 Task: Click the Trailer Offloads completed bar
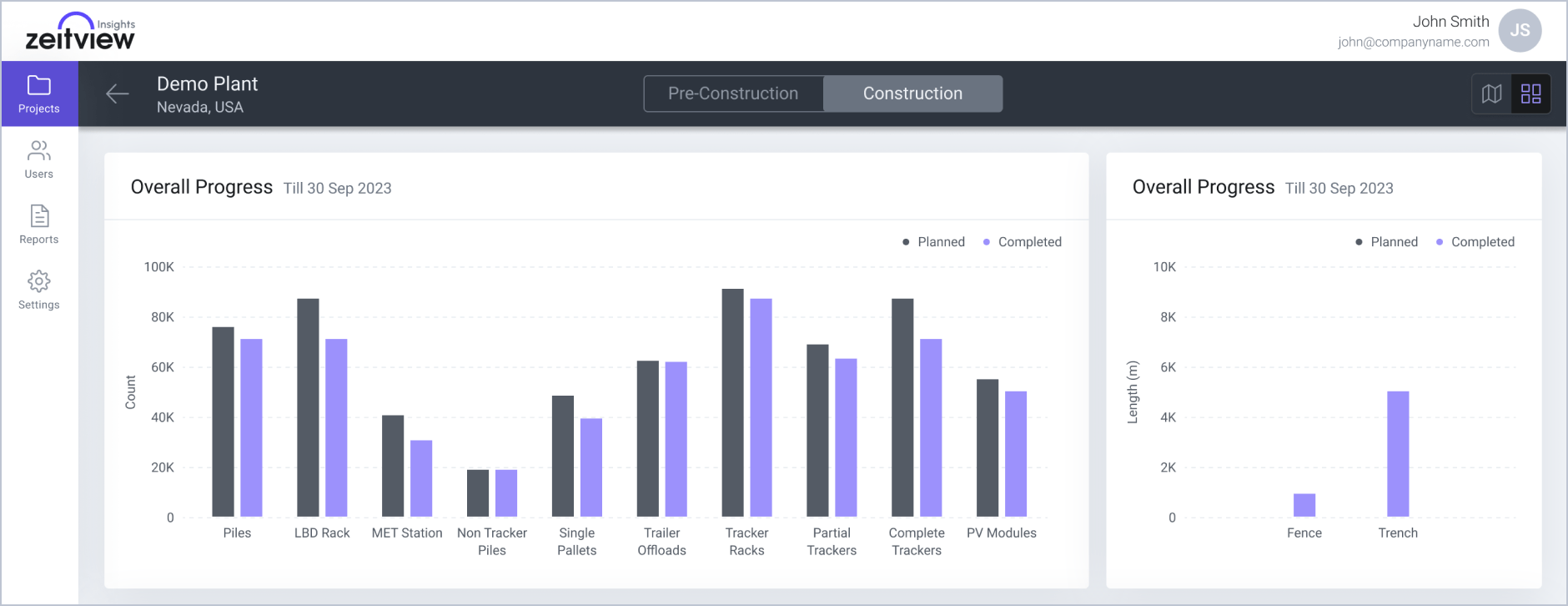pos(676,439)
